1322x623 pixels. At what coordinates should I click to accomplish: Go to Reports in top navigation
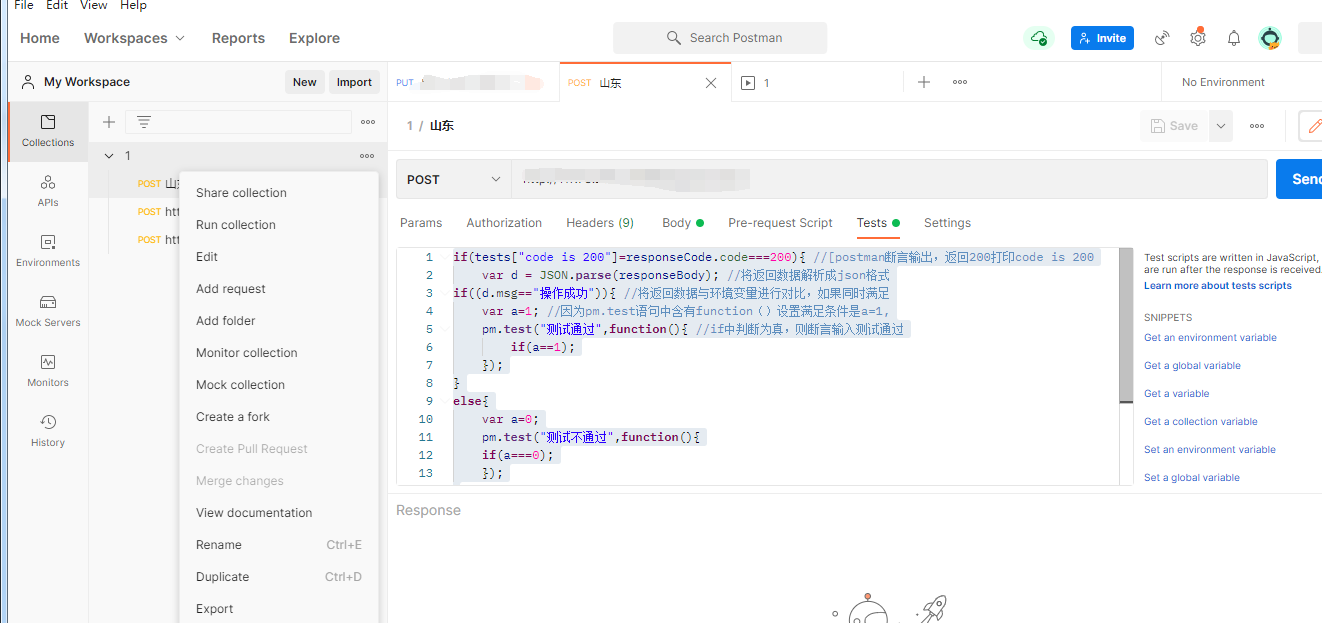pos(238,38)
